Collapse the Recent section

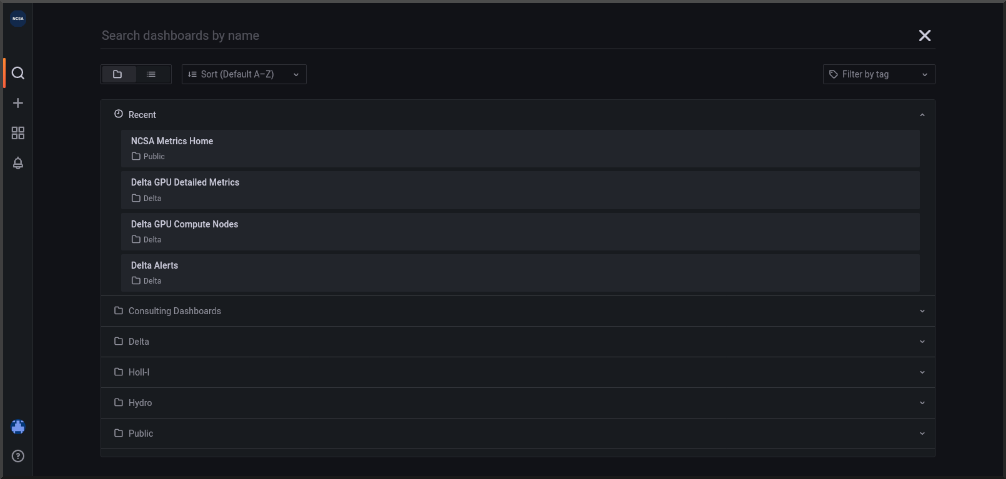click(x=921, y=115)
